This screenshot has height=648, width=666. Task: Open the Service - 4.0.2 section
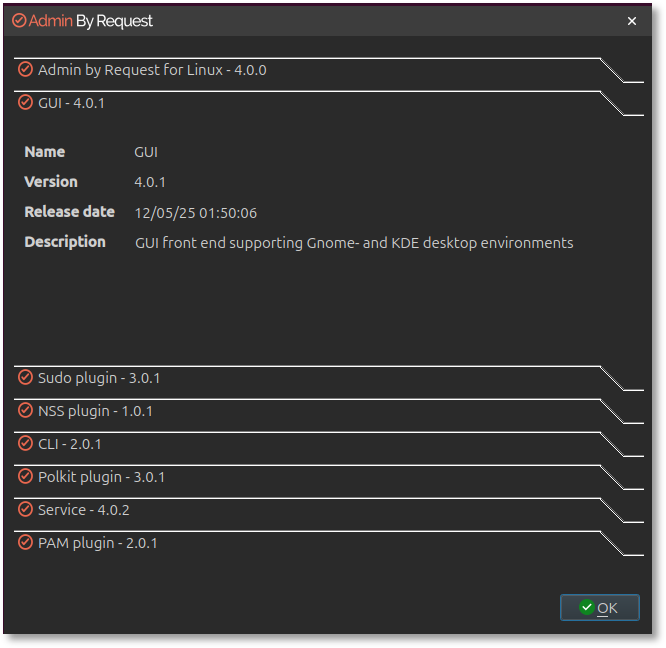tap(84, 510)
